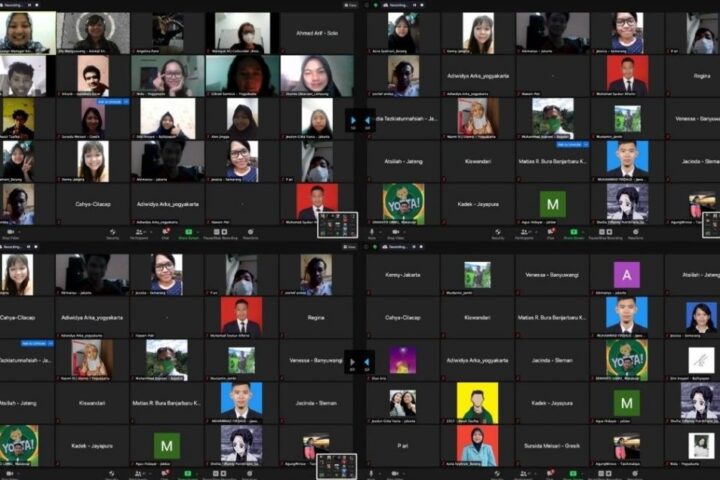Toggle Stop Video in the upper-right Zoom window
The image size is (720, 480).
coord(395,234)
